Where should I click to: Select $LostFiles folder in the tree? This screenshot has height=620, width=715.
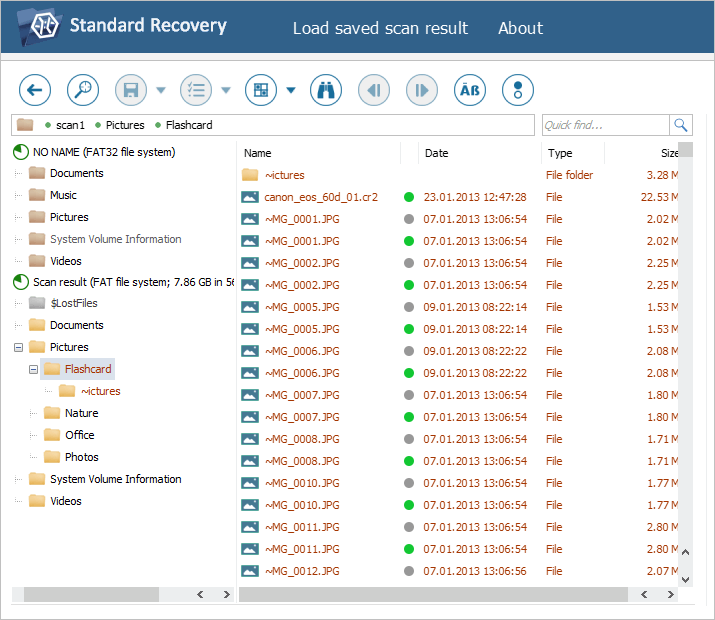tap(75, 303)
